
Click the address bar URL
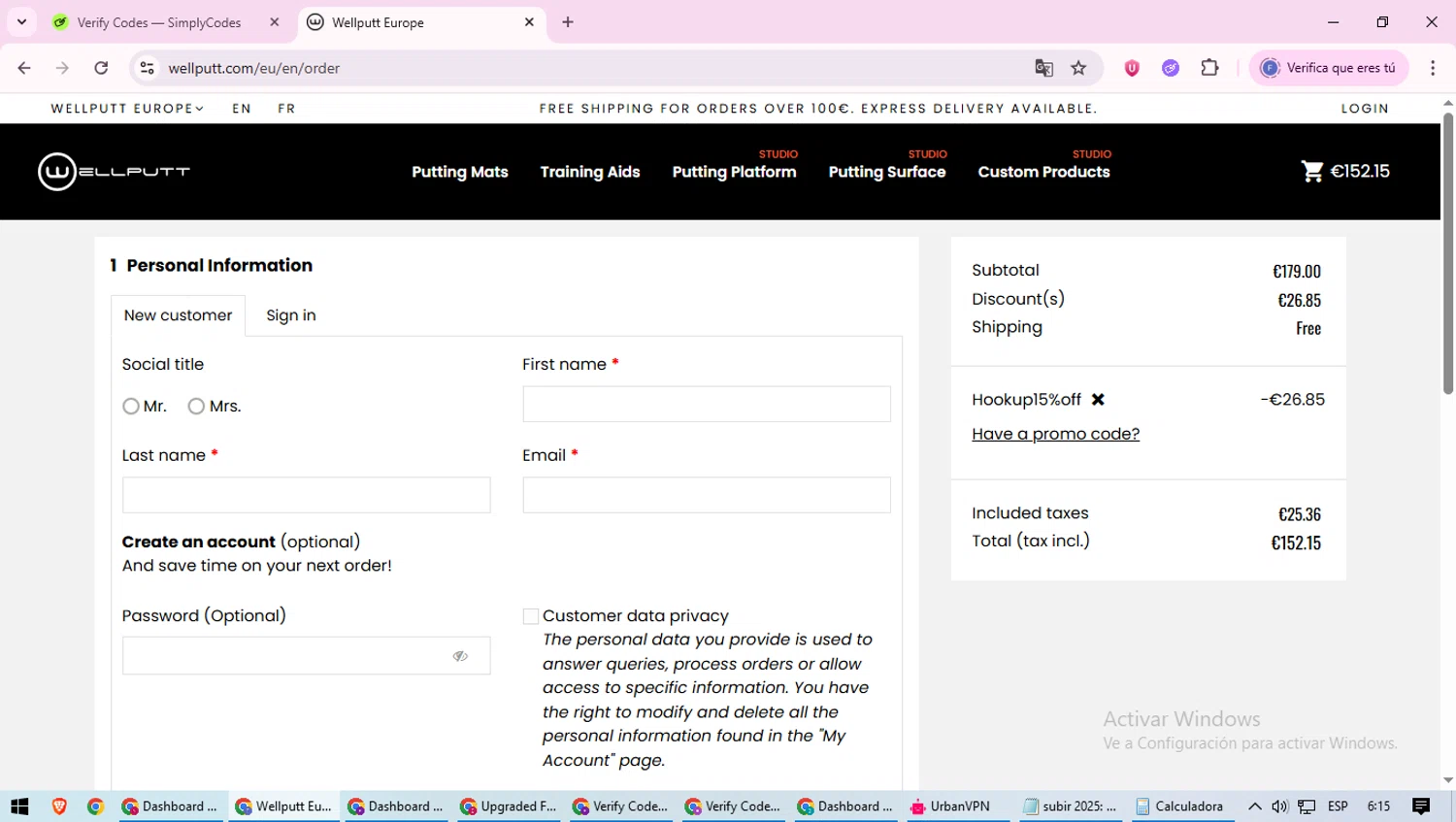click(x=254, y=68)
